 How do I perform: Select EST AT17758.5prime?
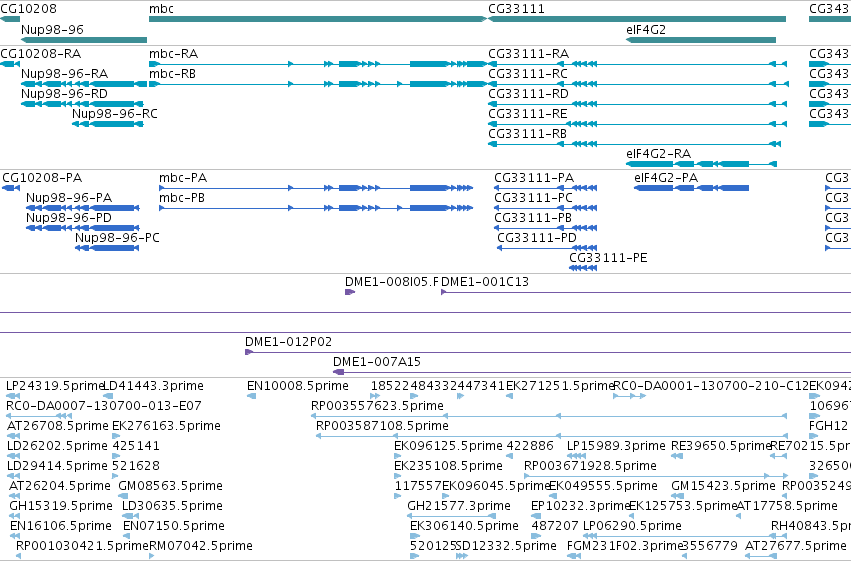(x=741, y=517)
